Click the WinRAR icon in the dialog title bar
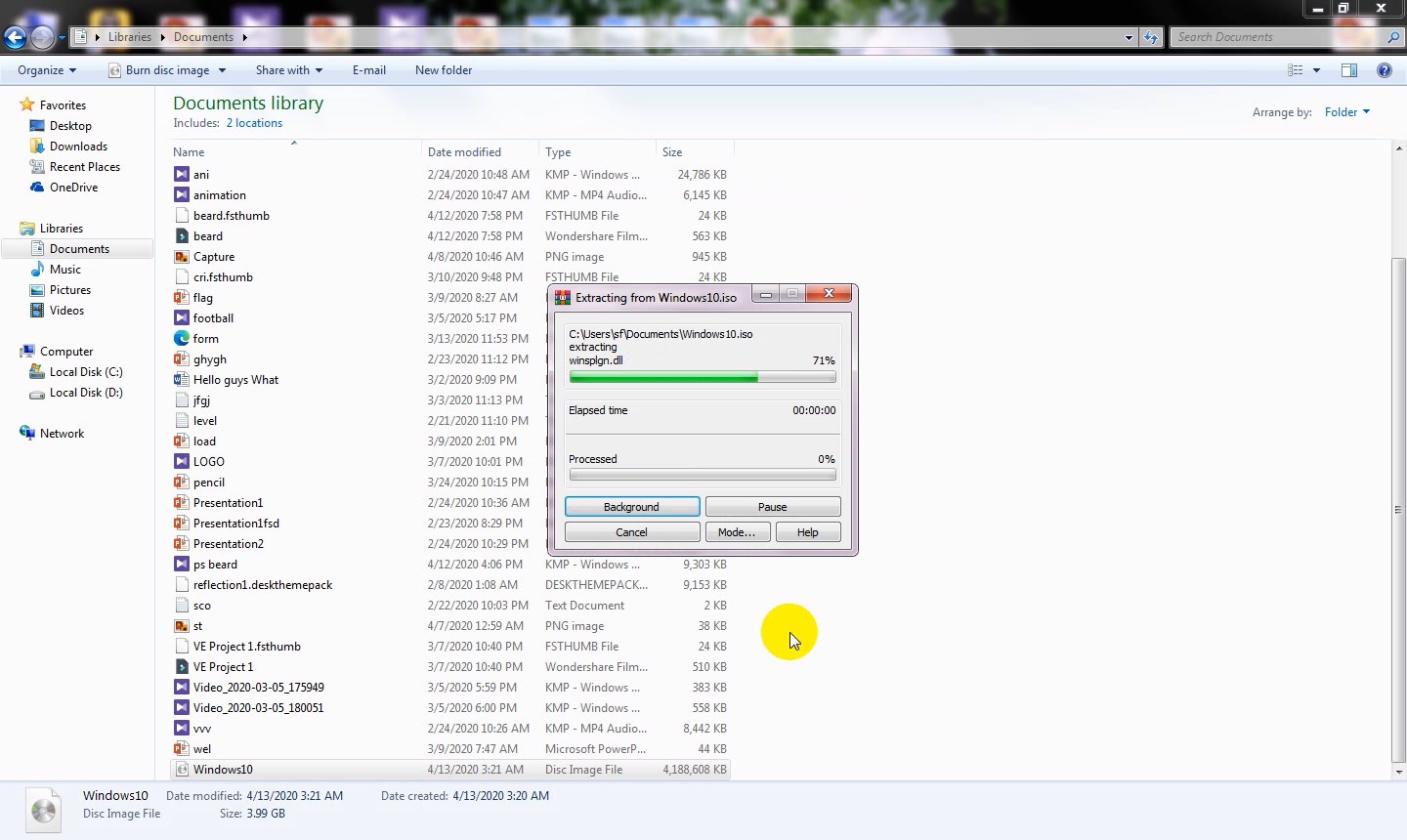This screenshot has height=840, width=1407. point(563,297)
